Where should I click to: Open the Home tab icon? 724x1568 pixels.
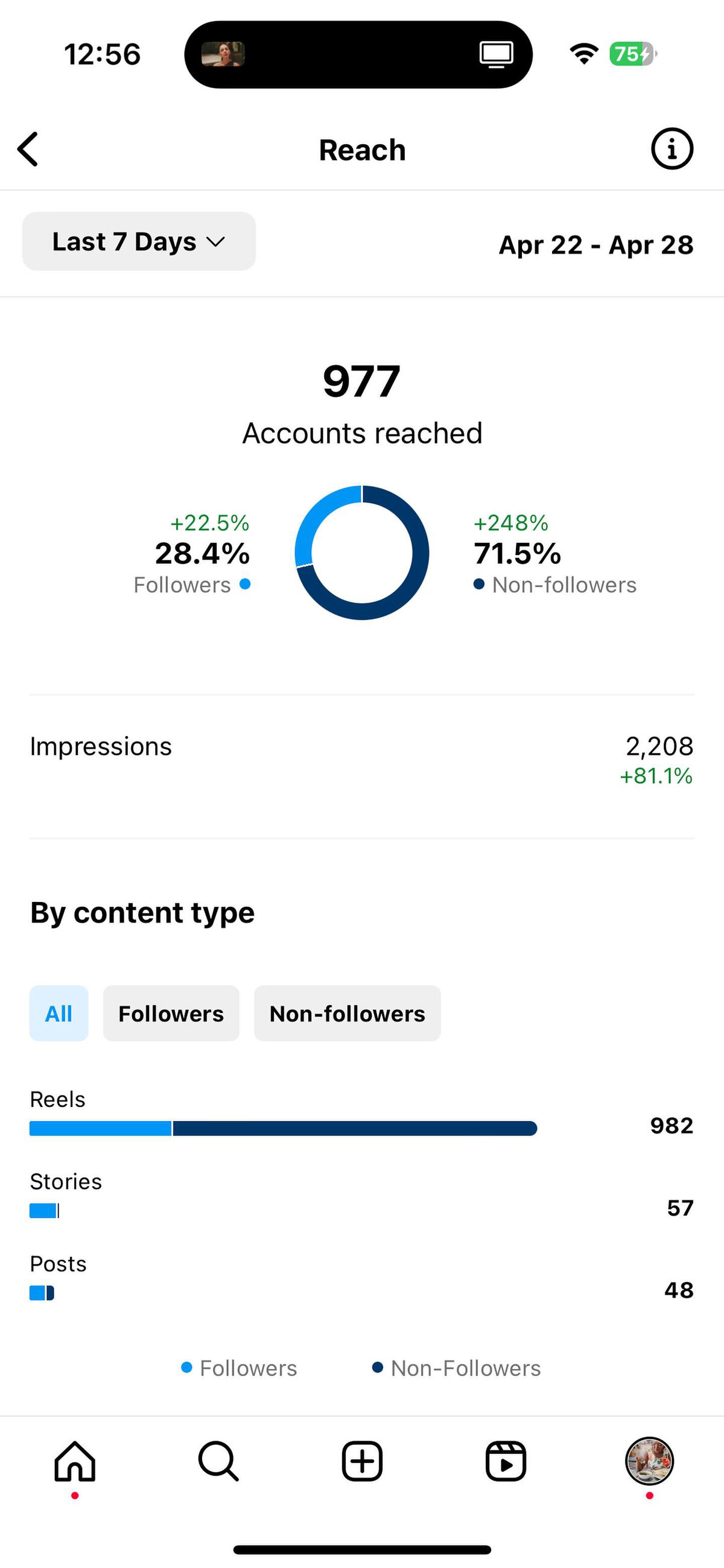(75, 1461)
